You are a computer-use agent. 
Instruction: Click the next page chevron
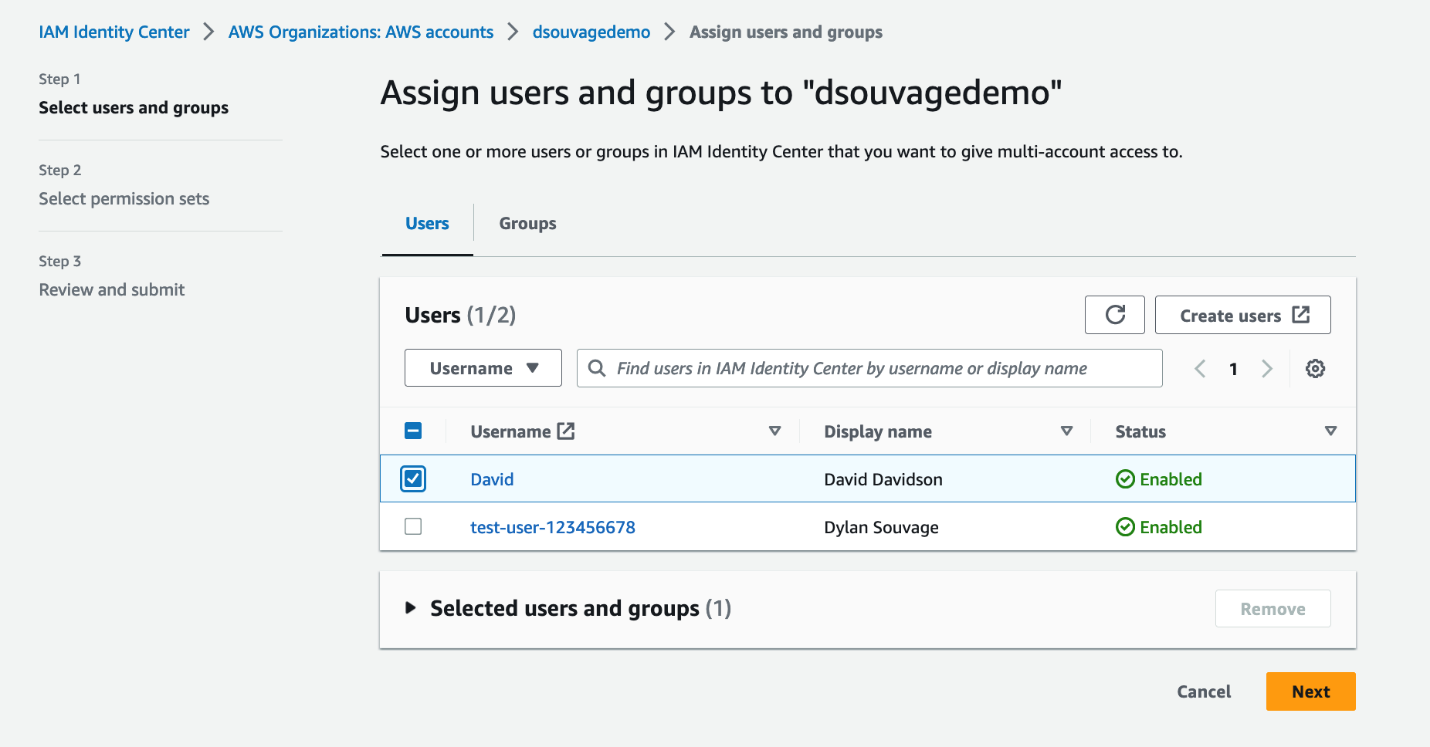click(1266, 368)
